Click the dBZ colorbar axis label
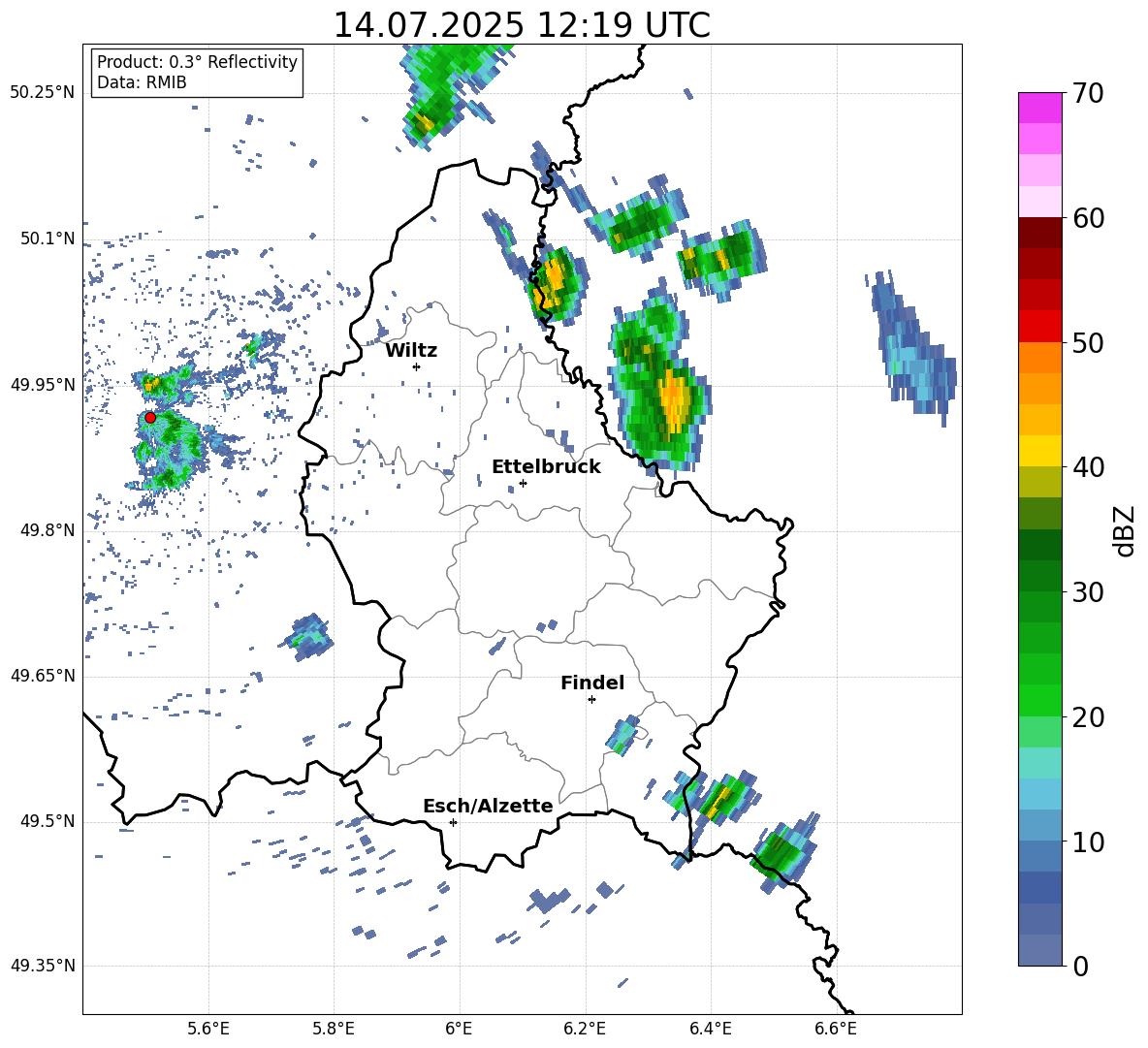 (x=1126, y=530)
